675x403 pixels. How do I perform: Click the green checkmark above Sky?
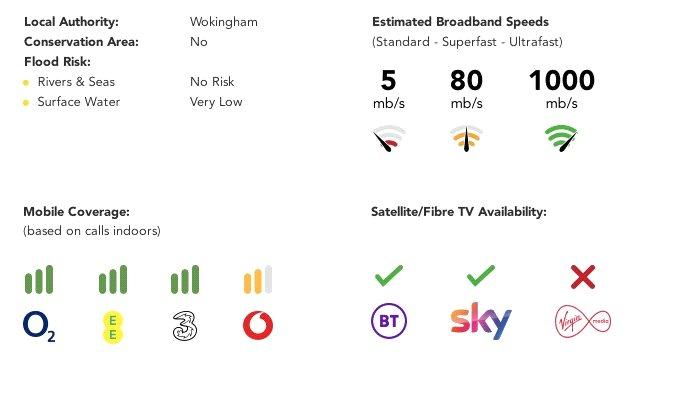click(x=481, y=276)
